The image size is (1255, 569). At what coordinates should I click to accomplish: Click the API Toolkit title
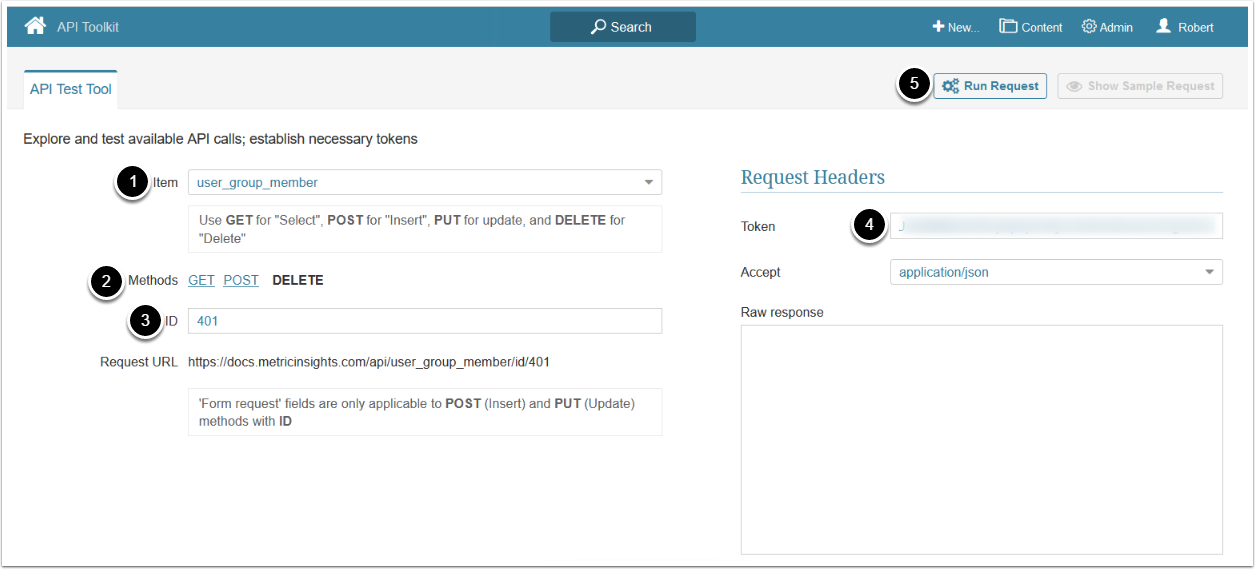point(88,27)
